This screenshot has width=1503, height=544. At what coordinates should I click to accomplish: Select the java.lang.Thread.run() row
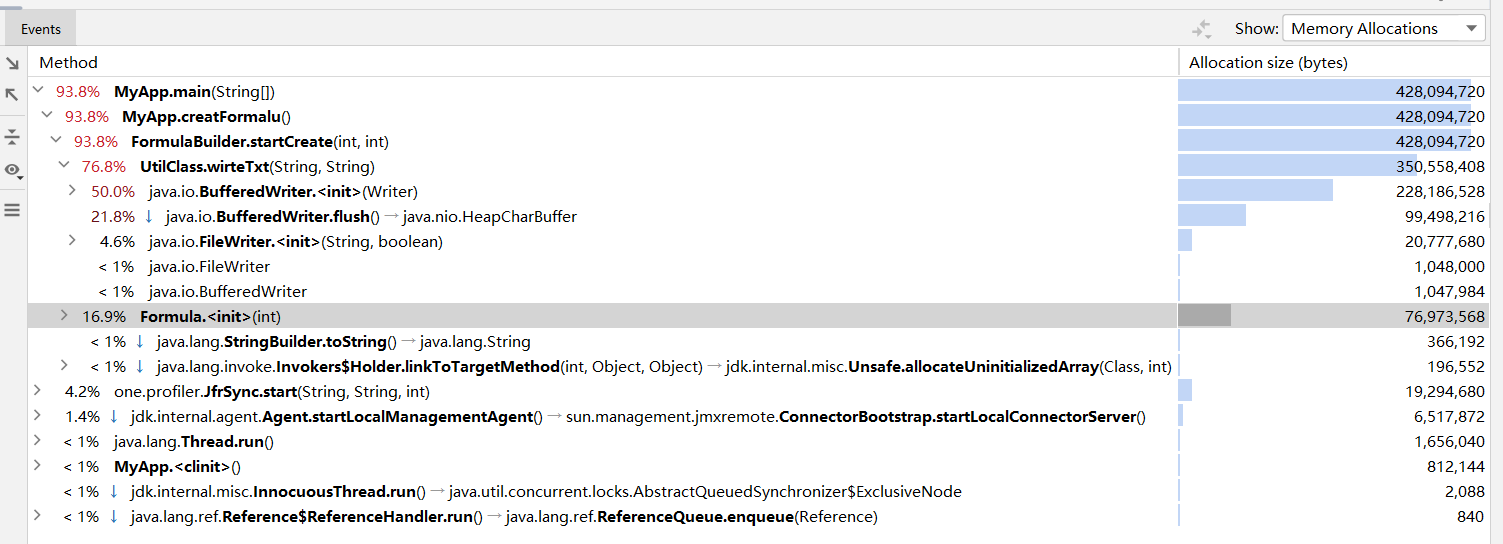click(x=193, y=442)
